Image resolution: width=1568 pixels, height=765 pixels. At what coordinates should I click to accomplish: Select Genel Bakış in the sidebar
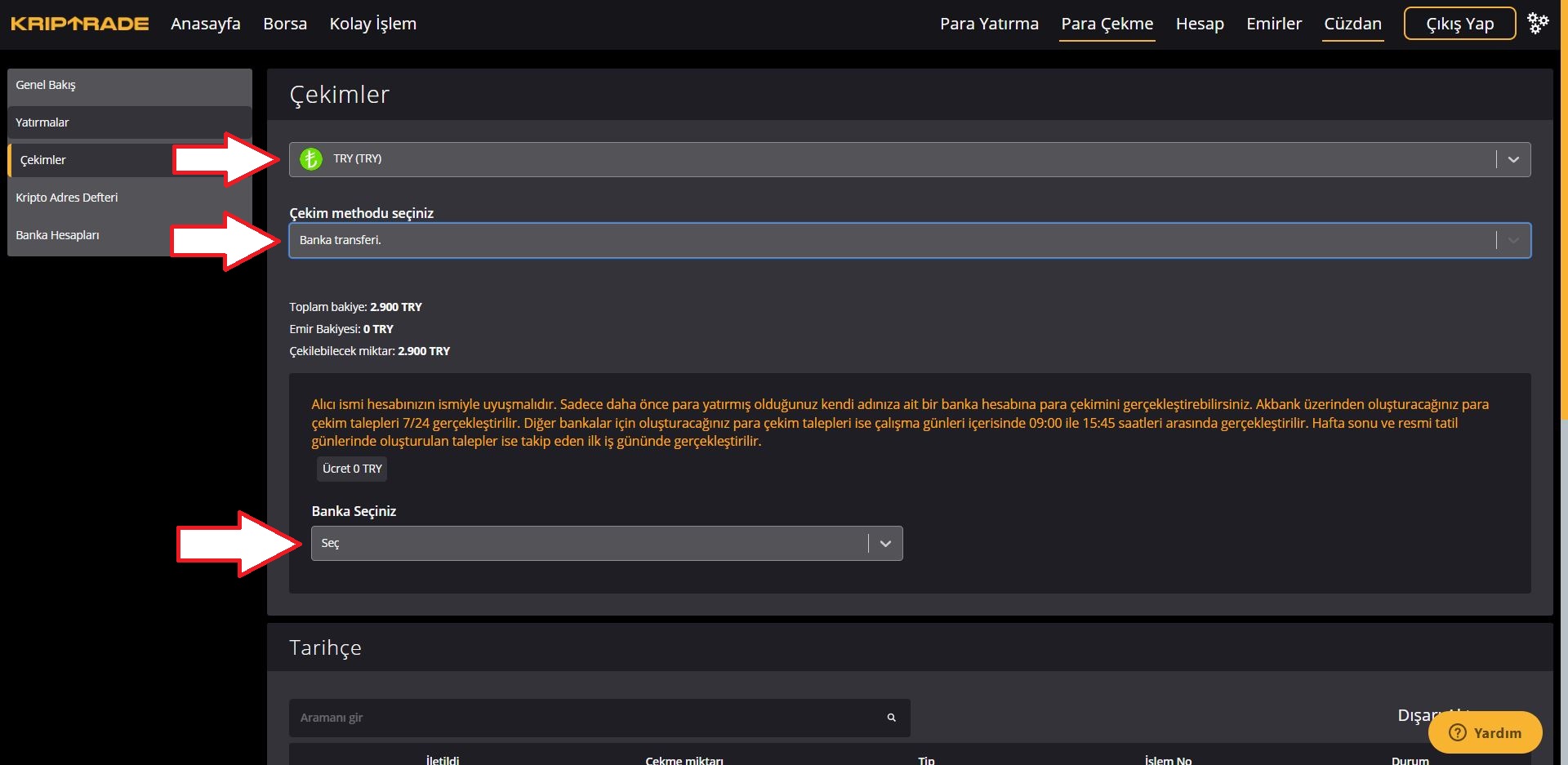tap(46, 85)
